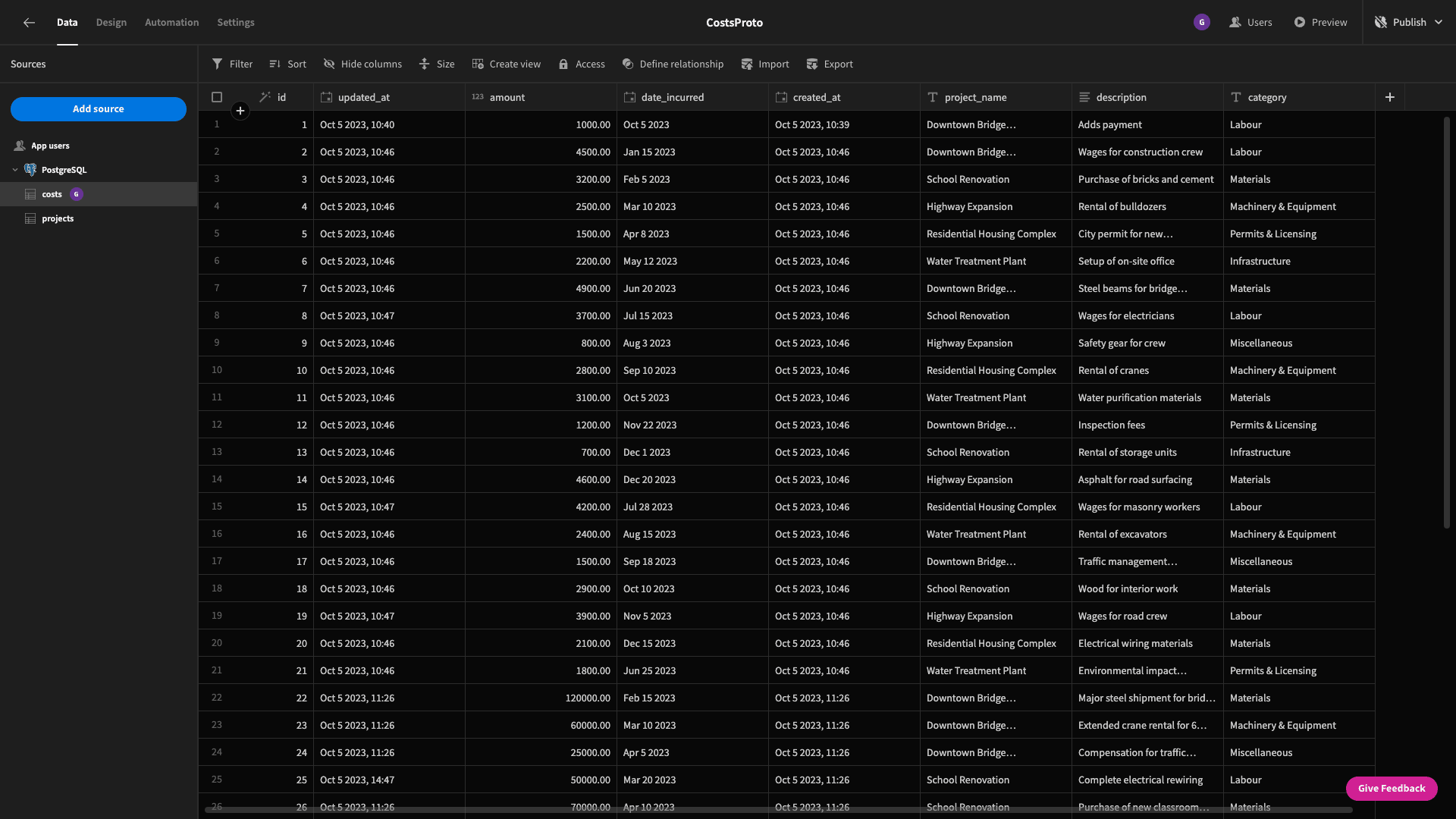The height and width of the screenshot is (819, 1456).
Task: Click the Add source button
Action: coord(98,109)
